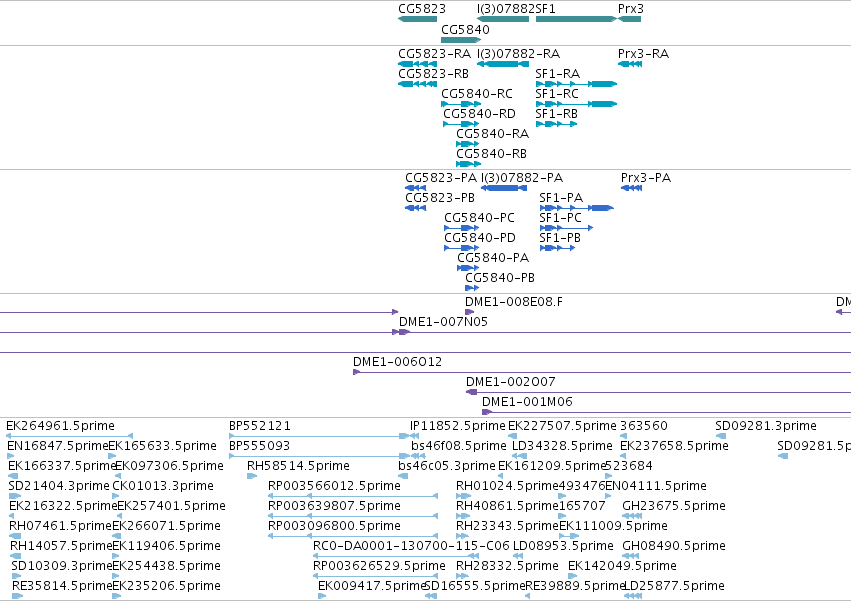The image size is (851, 601).
Task: Select EK254438.5prime EST label
Action: click(x=166, y=566)
